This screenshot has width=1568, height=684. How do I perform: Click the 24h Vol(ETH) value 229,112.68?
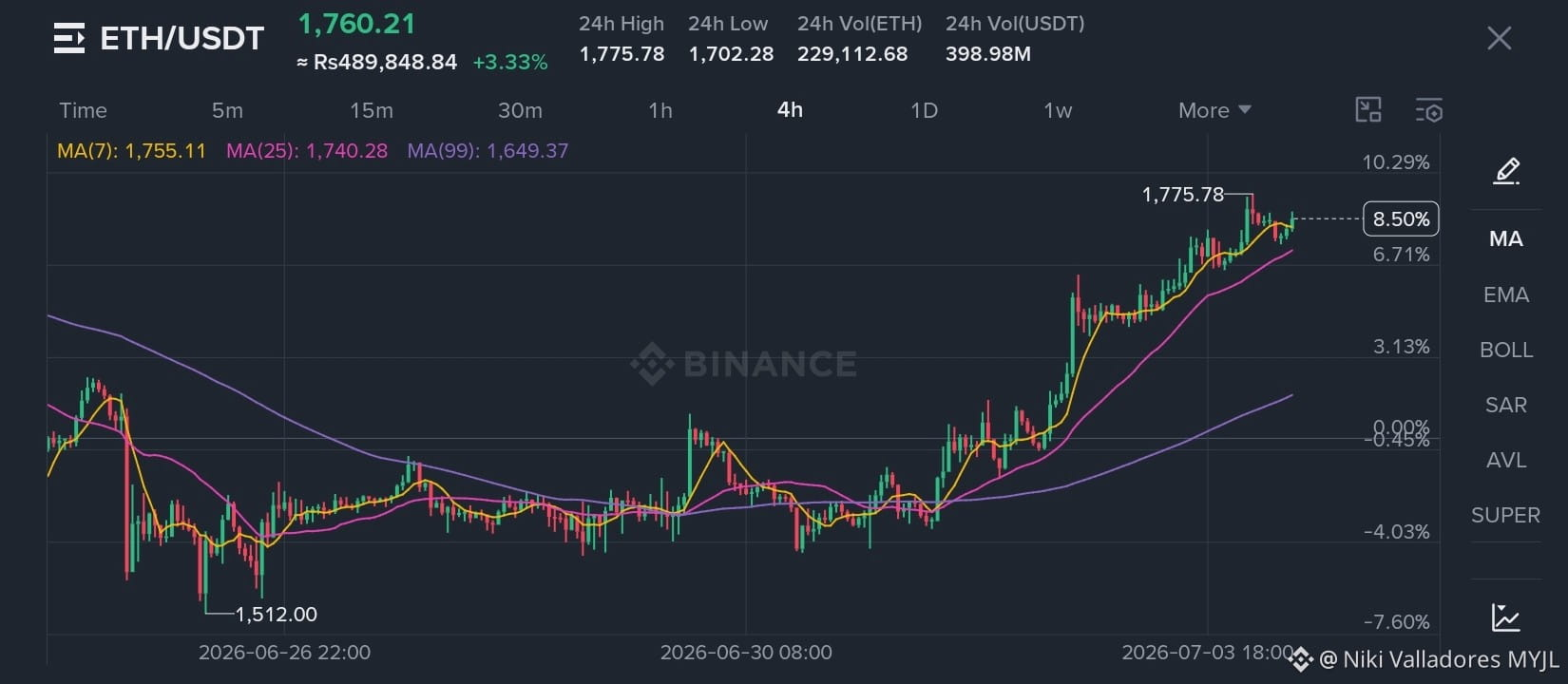click(x=852, y=54)
